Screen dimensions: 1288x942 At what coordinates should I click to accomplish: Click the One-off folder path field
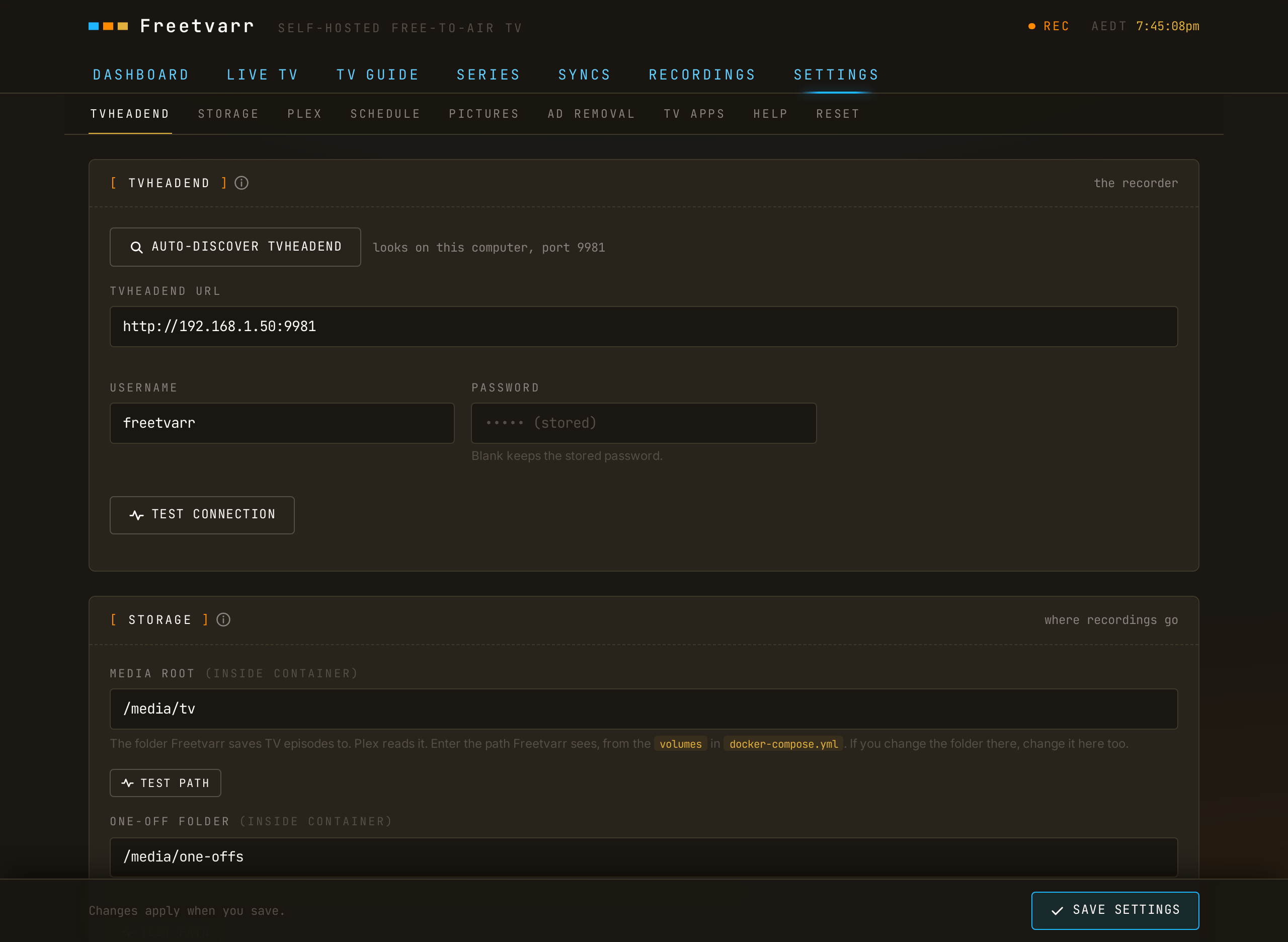[643, 857]
